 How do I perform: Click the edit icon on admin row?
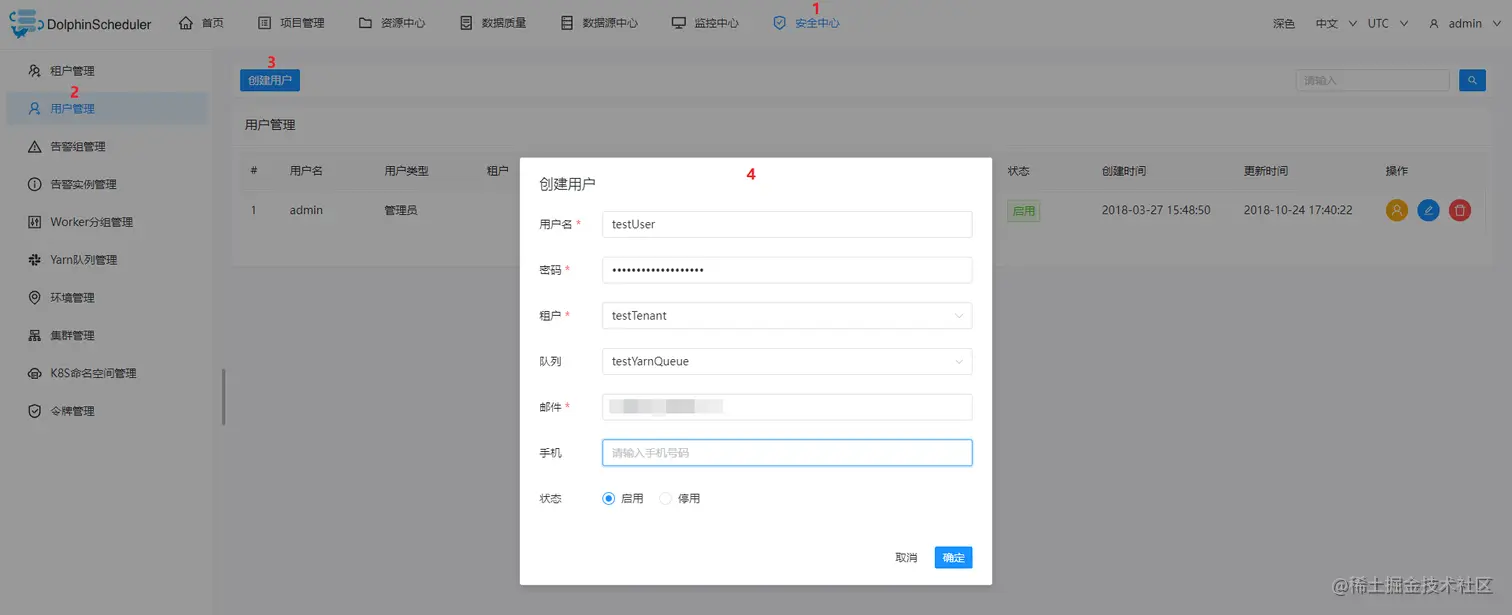pyautogui.click(x=1428, y=210)
